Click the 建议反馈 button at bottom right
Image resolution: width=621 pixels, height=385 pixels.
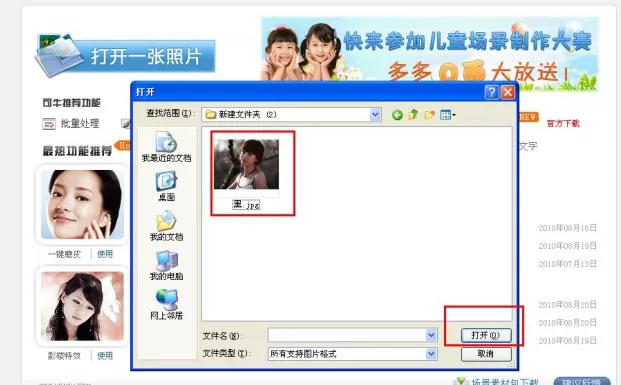[581, 381]
